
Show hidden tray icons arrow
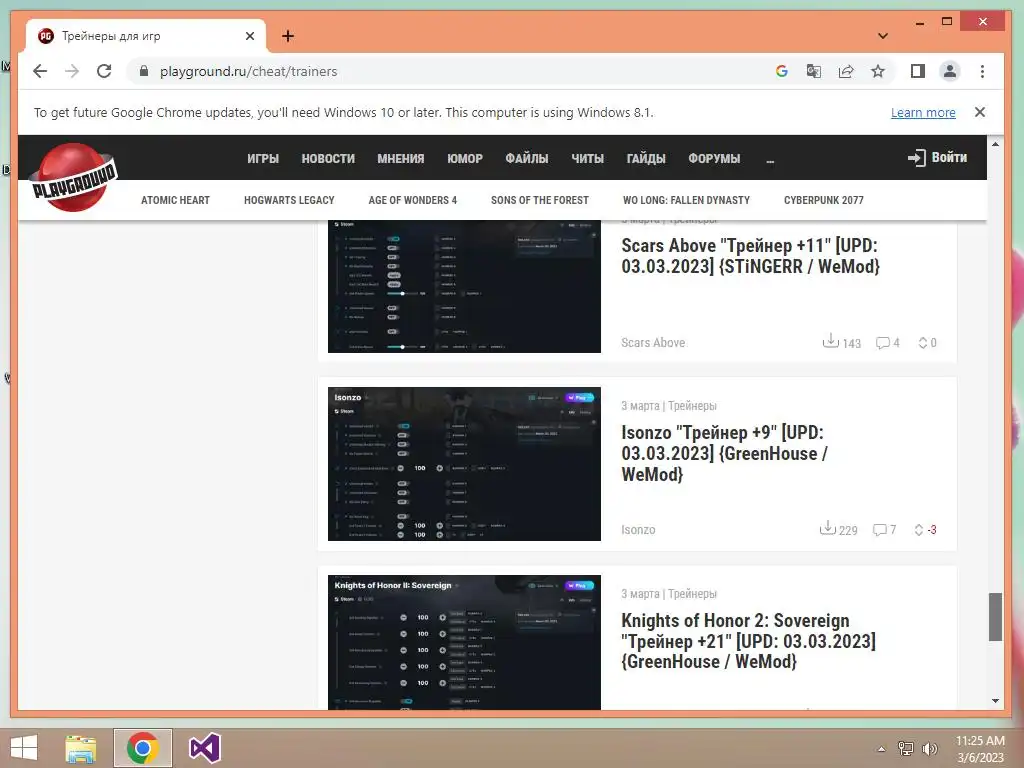tap(881, 749)
